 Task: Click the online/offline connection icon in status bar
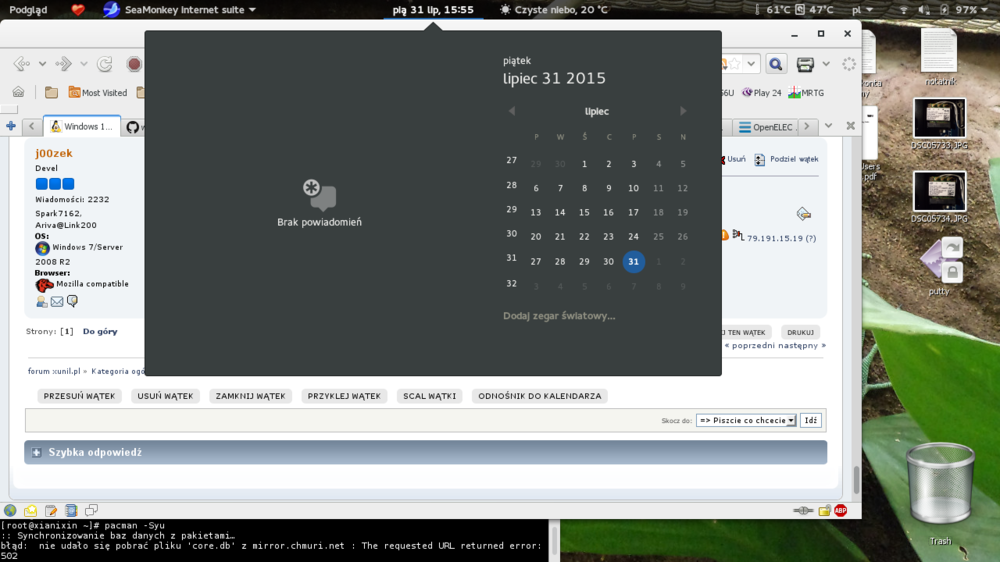pos(803,510)
